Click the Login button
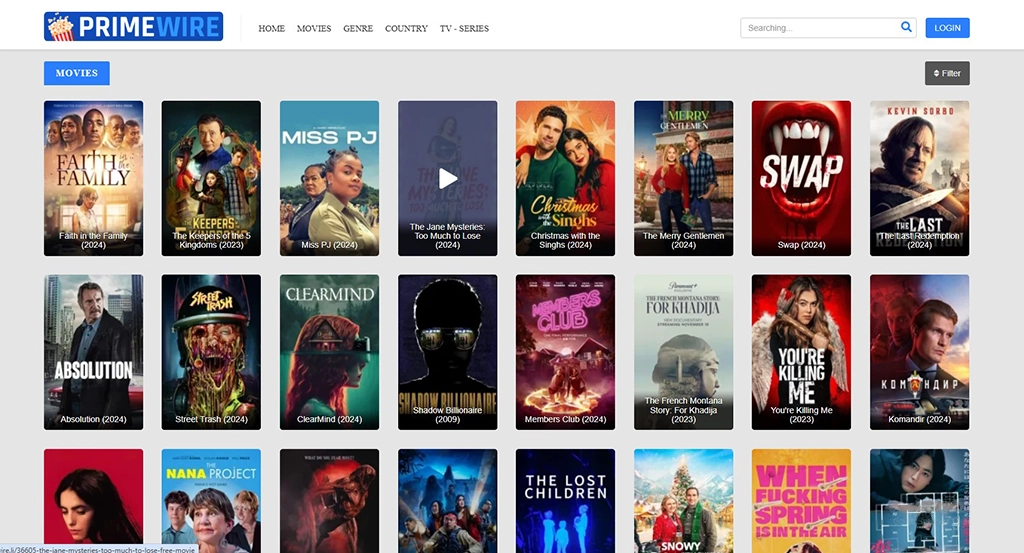The image size is (1024, 553). (947, 28)
